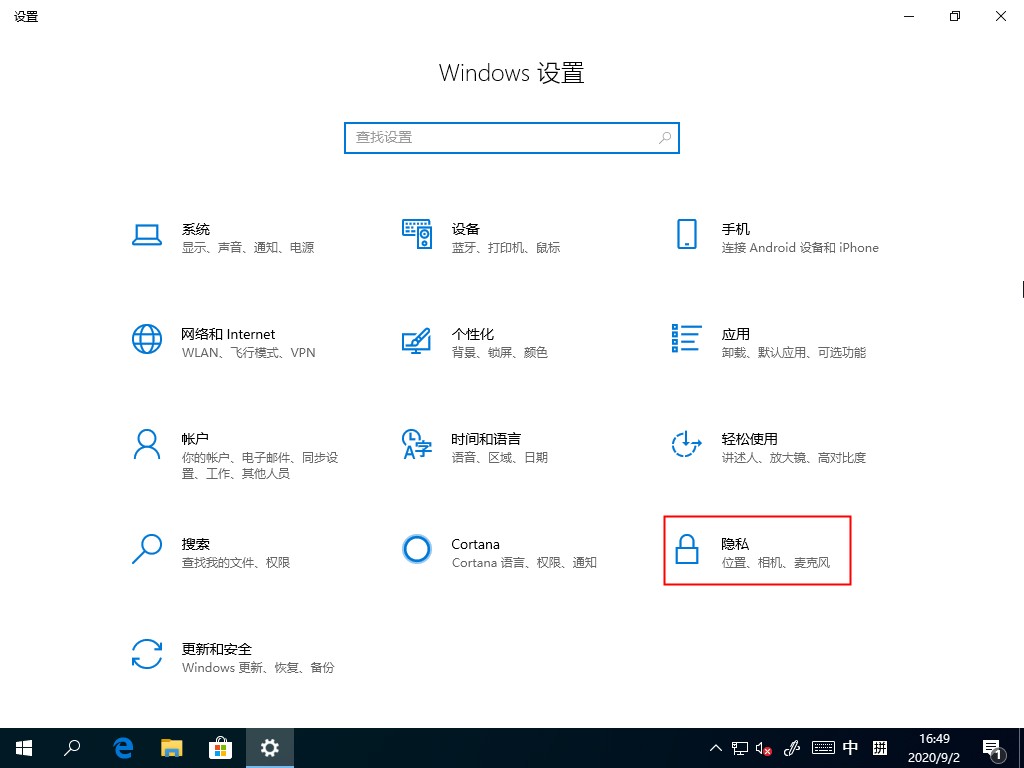This screenshot has width=1024, height=768.
Task: Launch Microsoft Edge from the taskbar
Action: pos(122,747)
